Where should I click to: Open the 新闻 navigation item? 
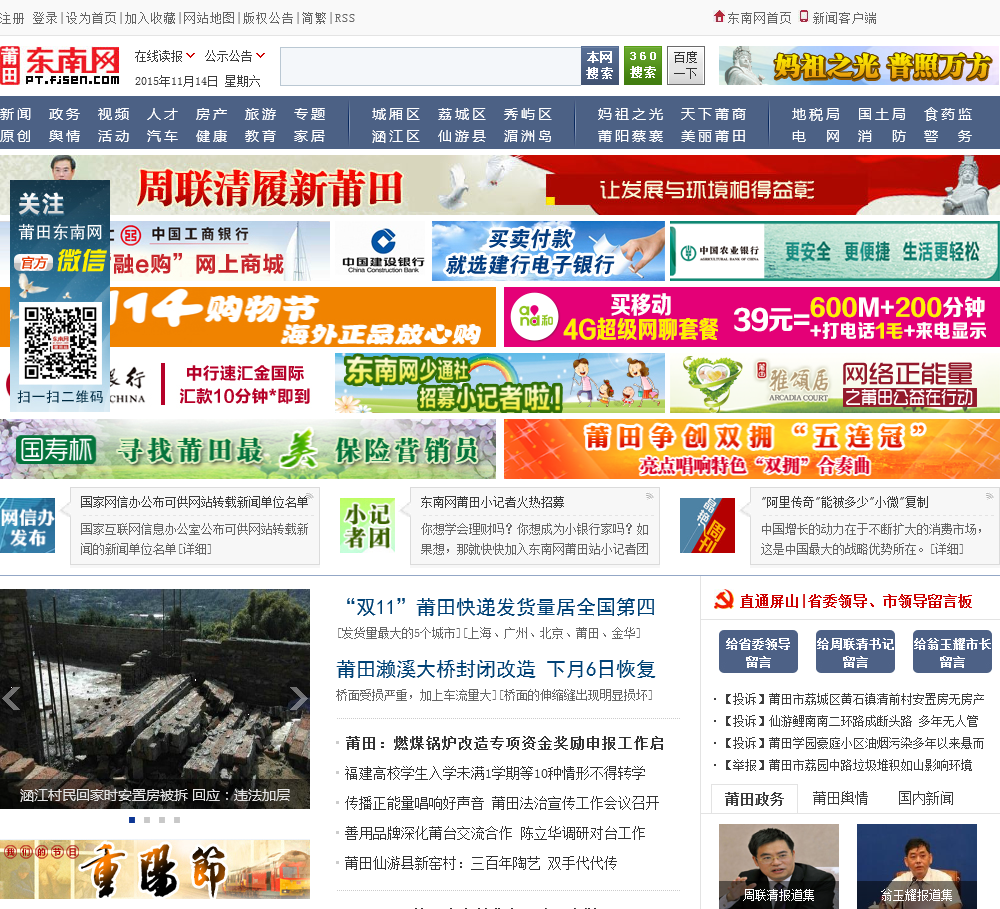[15, 114]
